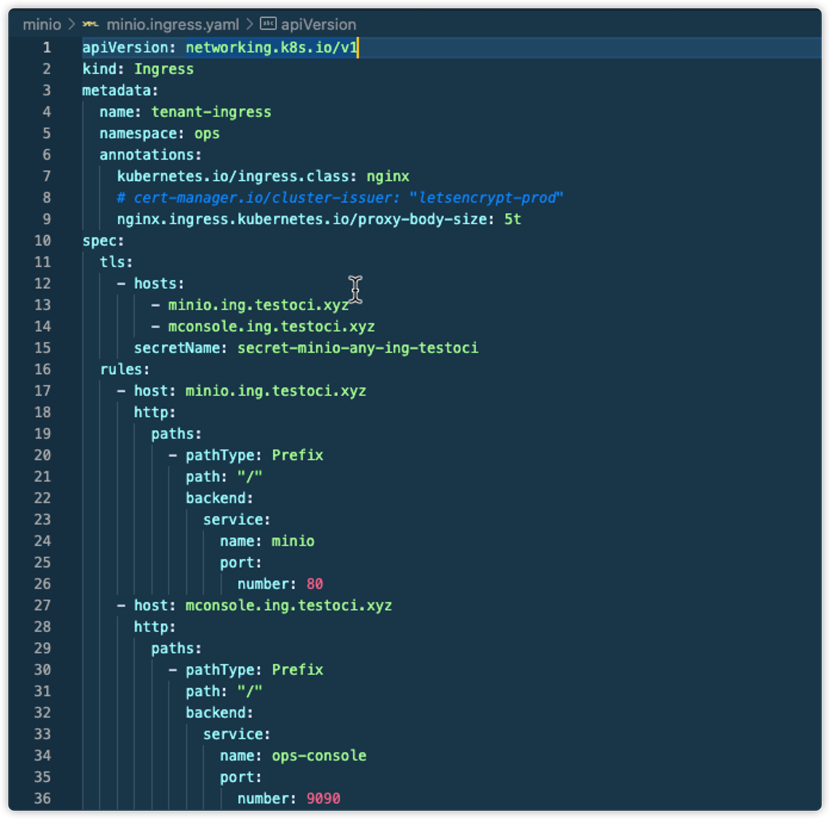Click the path "/" value on line 31

tap(250, 691)
